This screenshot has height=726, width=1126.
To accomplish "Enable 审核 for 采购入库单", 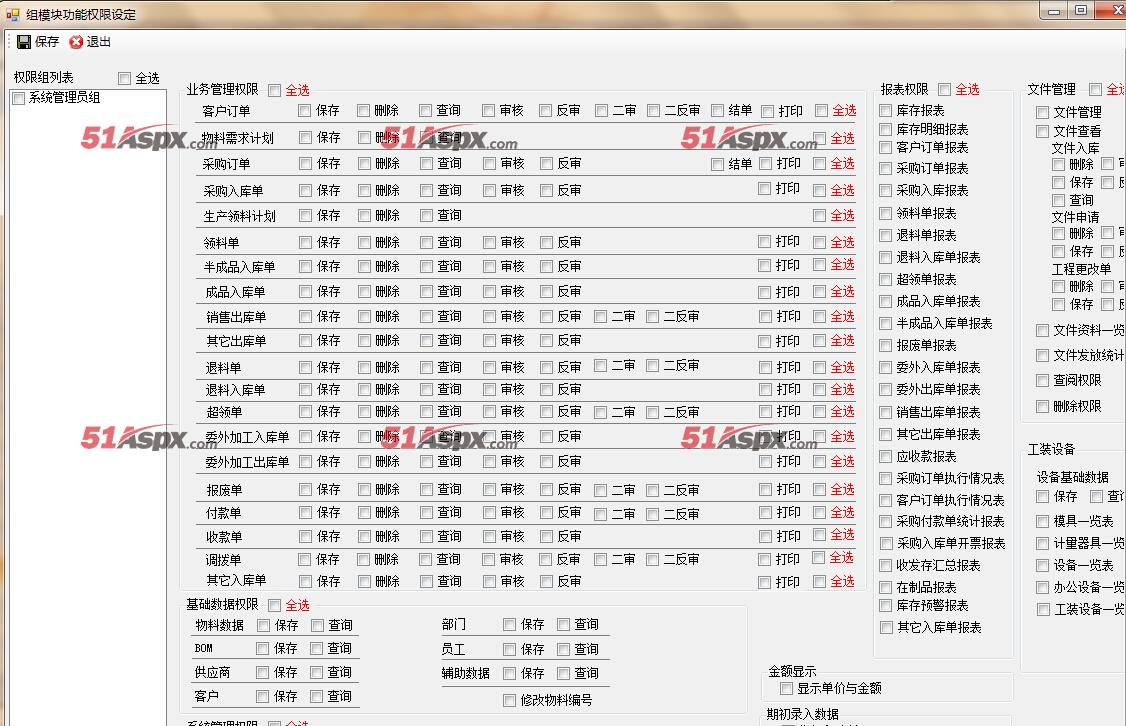I will (x=489, y=190).
